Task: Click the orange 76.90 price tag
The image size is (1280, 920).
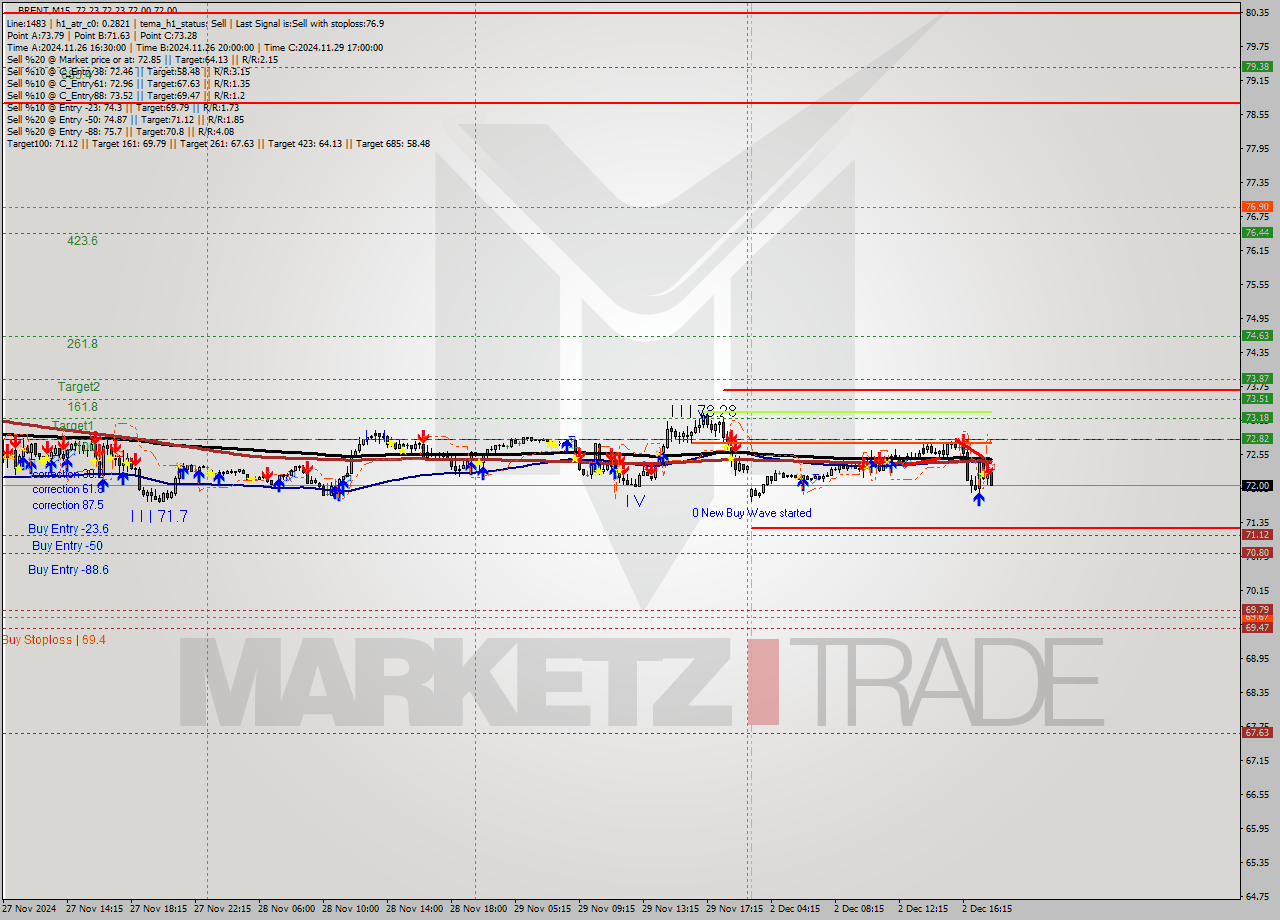Action: (1257, 207)
